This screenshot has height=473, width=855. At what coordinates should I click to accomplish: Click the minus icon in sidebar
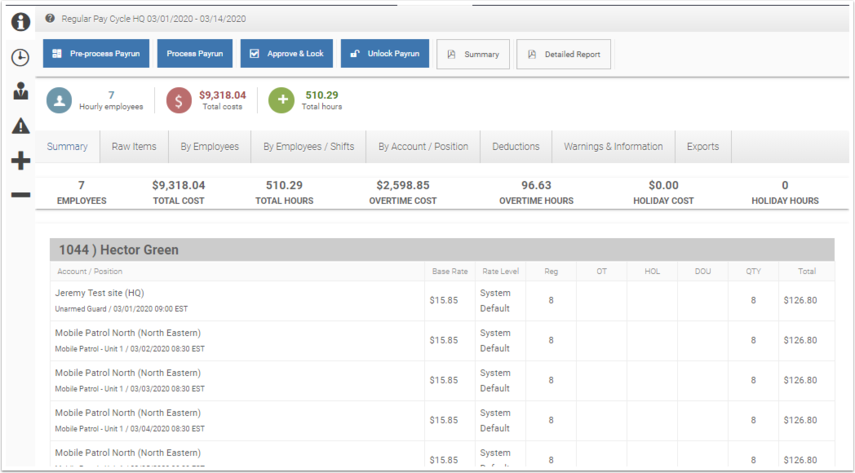click(x=21, y=195)
